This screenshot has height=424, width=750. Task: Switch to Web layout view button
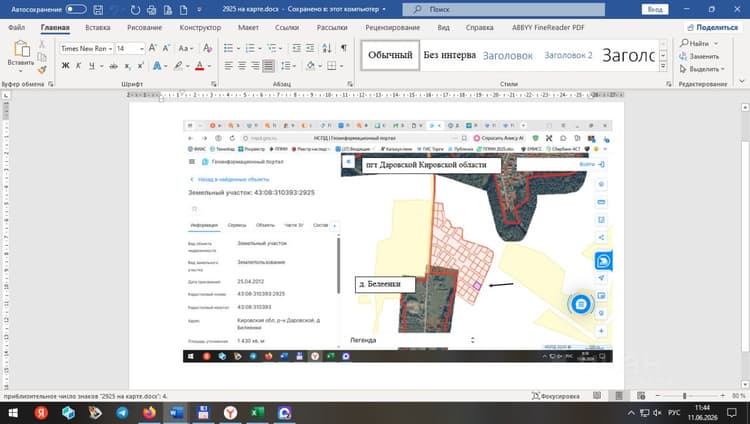[x=641, y=396]
